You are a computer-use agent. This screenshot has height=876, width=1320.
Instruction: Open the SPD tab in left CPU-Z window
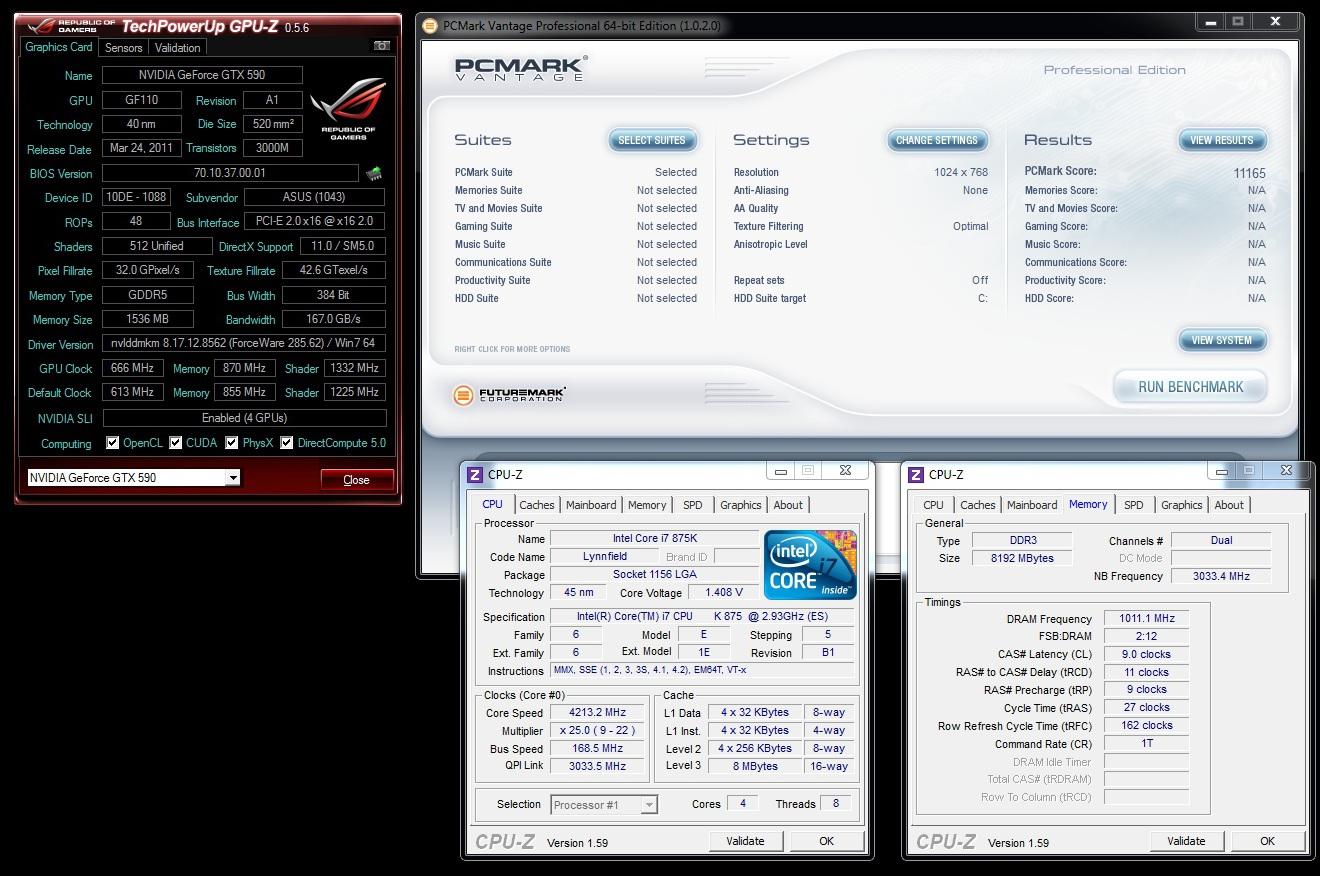tap(693, 505)
